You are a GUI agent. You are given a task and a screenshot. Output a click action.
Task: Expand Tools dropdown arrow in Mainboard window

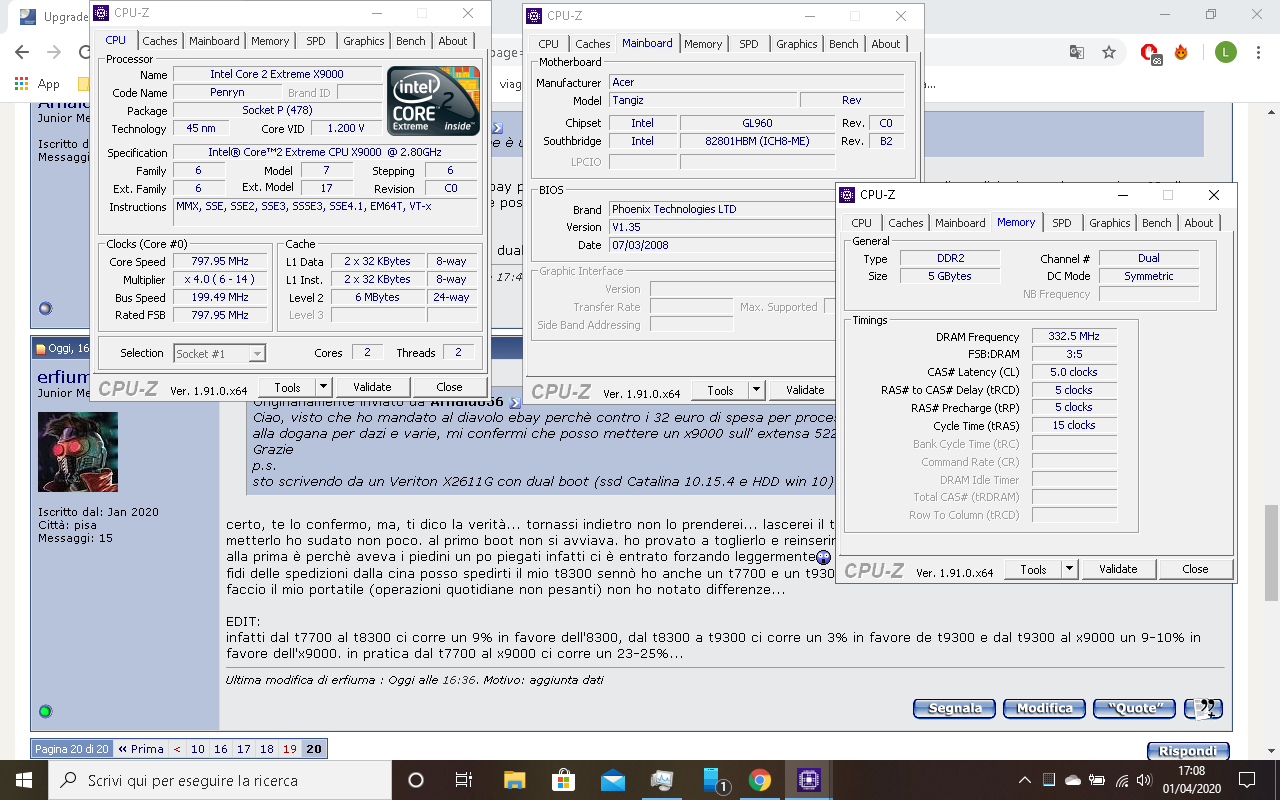click(756, 391)
